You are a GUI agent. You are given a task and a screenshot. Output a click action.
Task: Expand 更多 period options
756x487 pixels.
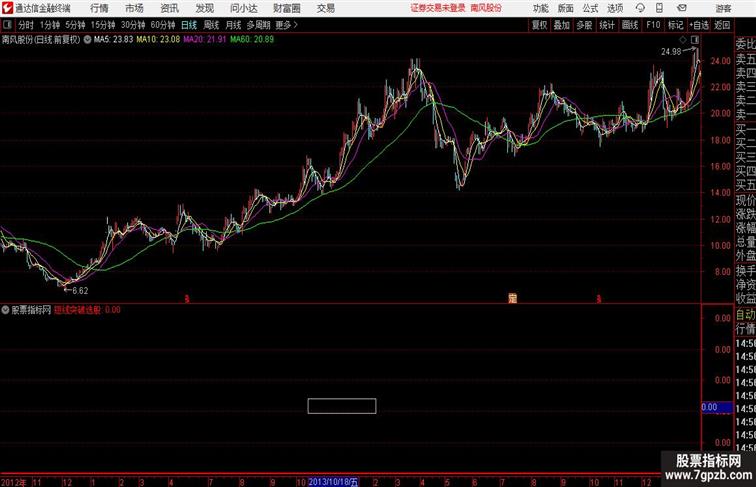[286, 25]
